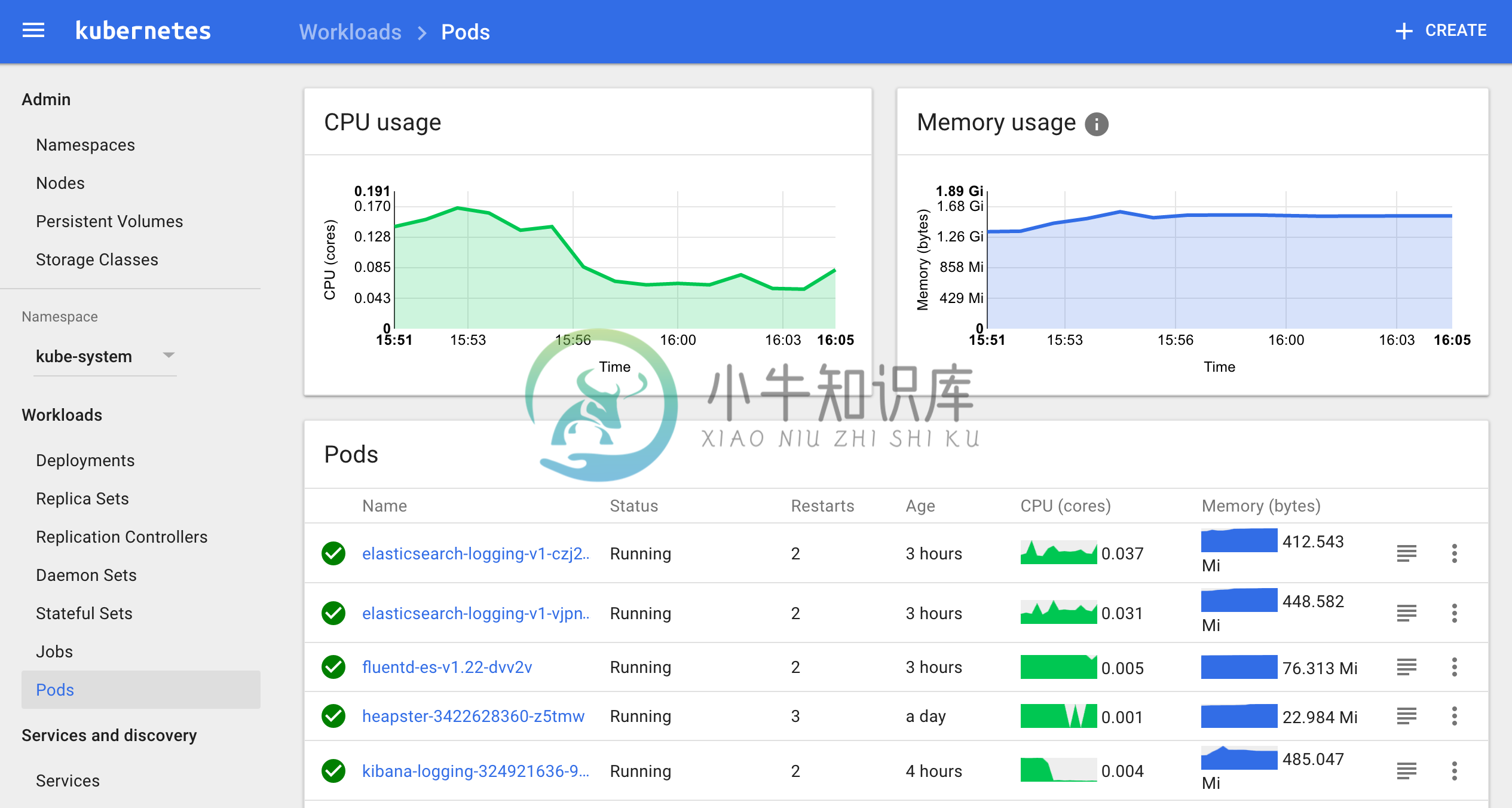The image size is (1512, 808).
Task: Click the 0.037 CPU value
Action: 1122,553
